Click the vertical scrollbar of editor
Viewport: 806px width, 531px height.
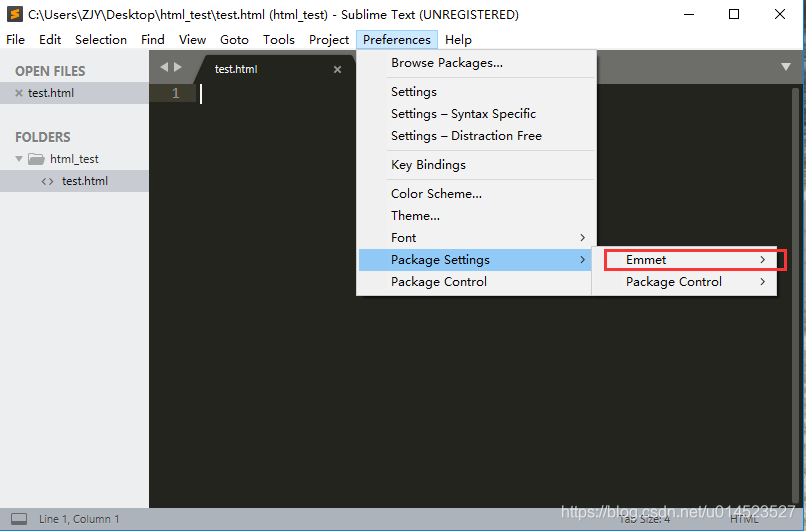coord(795,296)
